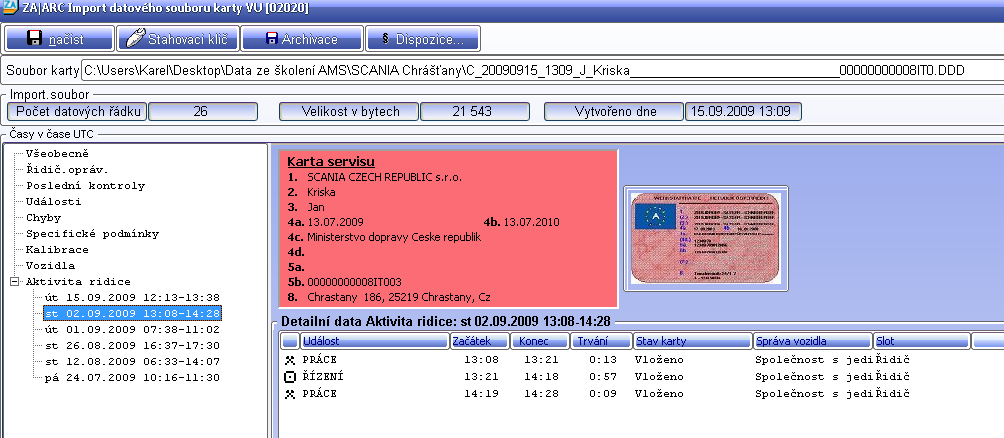Select 'Řidič.opráv.' tree node
Viewport: 1004px width, 438px height.
pyautogui.click(x=67, y=170)
